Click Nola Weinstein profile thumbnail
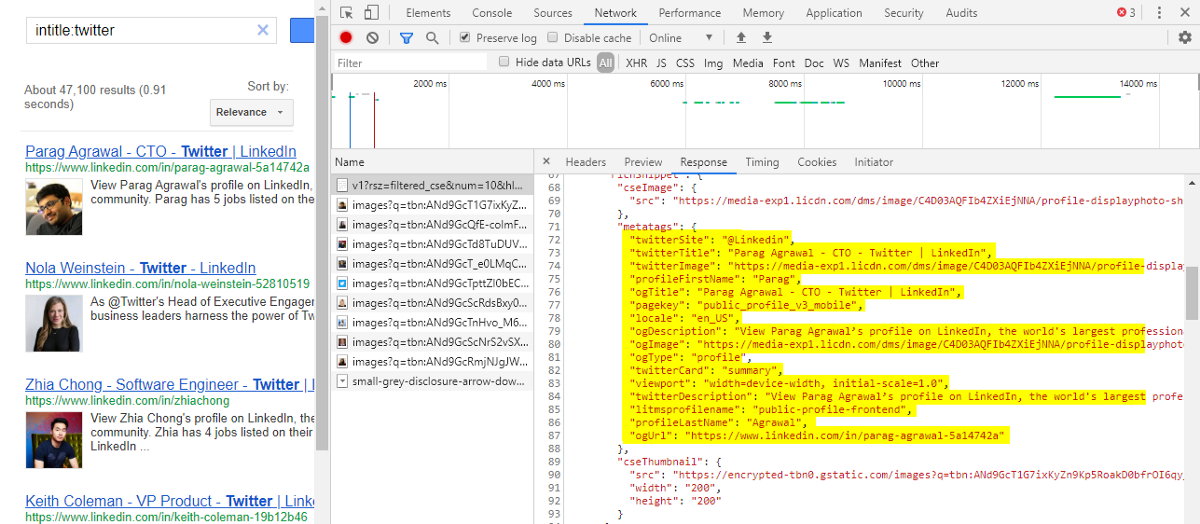 coord(54,323)
